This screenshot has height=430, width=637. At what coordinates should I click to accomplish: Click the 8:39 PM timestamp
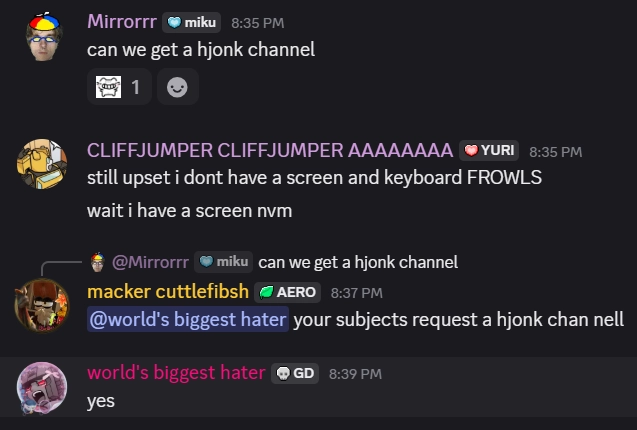[355, 374]
